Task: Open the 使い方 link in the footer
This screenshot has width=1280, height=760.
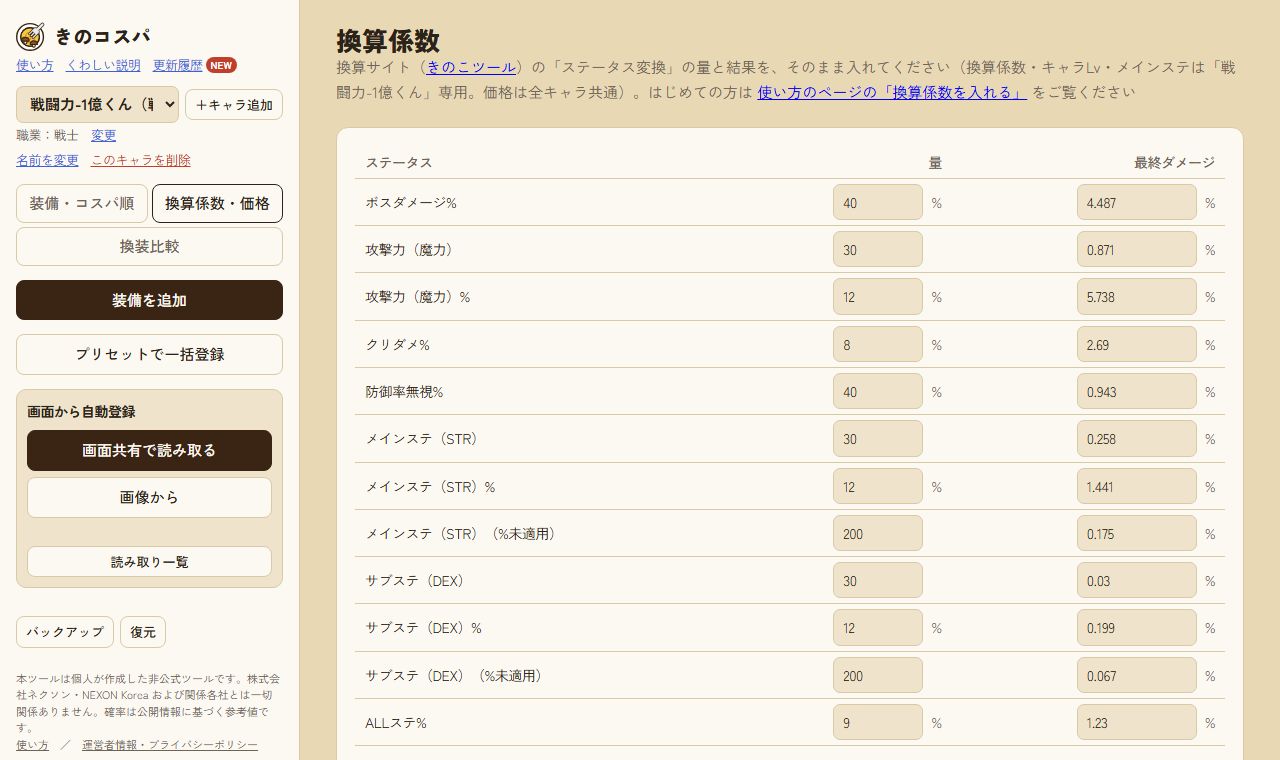Action: pos(32,745)
